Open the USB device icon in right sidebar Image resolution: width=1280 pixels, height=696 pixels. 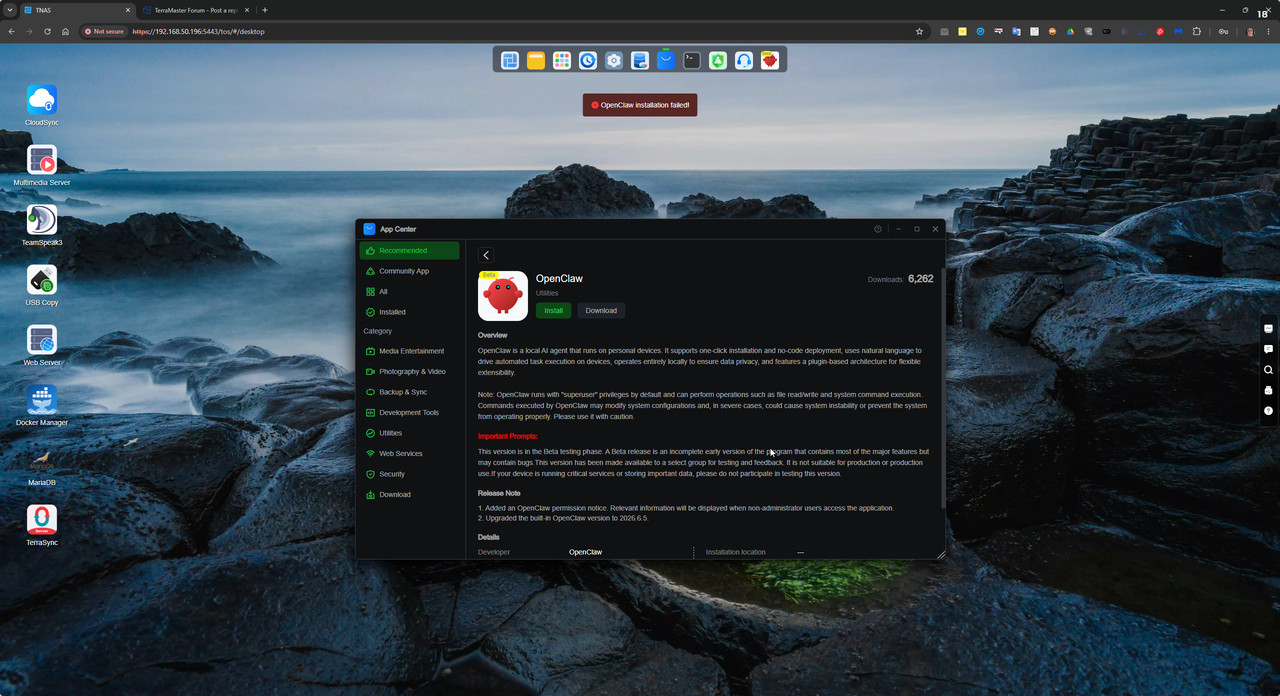(1268, 390)
